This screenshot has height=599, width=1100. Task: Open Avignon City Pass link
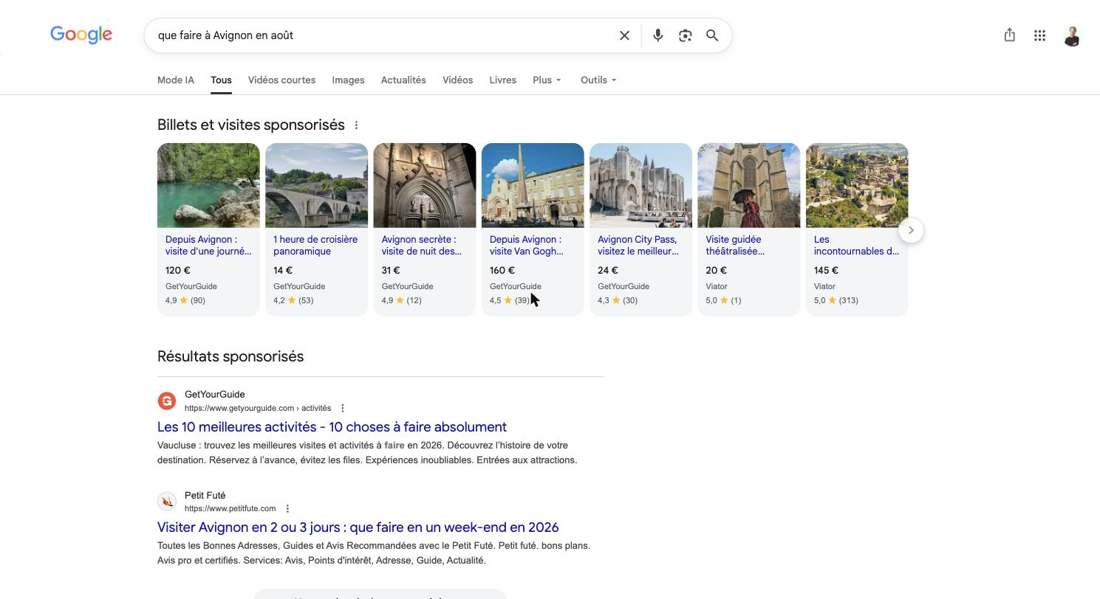[x=638, y=245]
